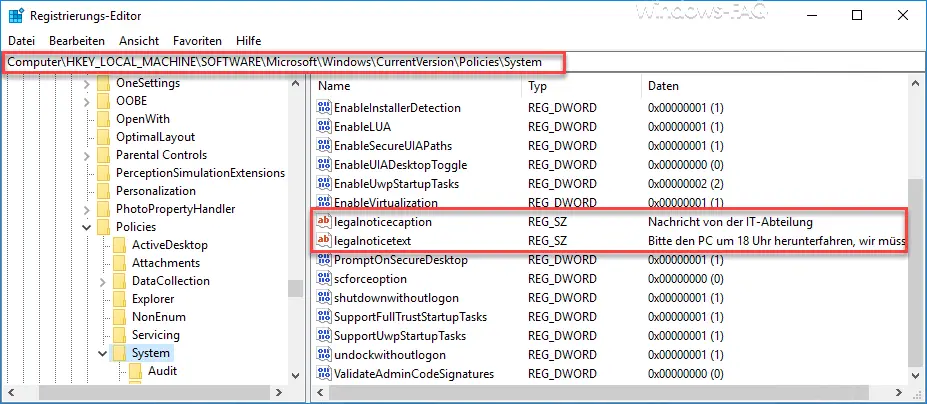The width and height of the screenshot is (927, 404).
Task: Click the EnableUwpStartupTasks value icon
Action: coord(324,183)
